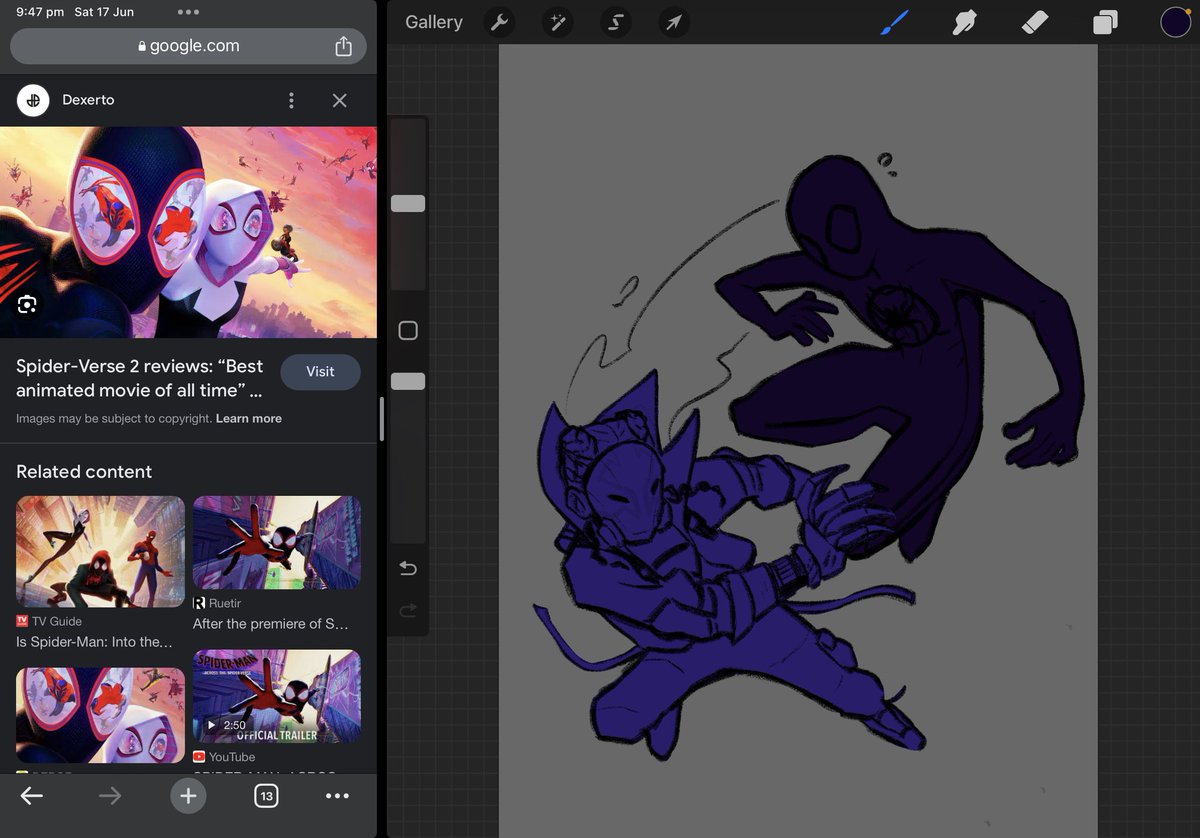This screenshot has height=838, width=1200.
Task: Open Adjustments magic wand menu
Action: point(557,22)
